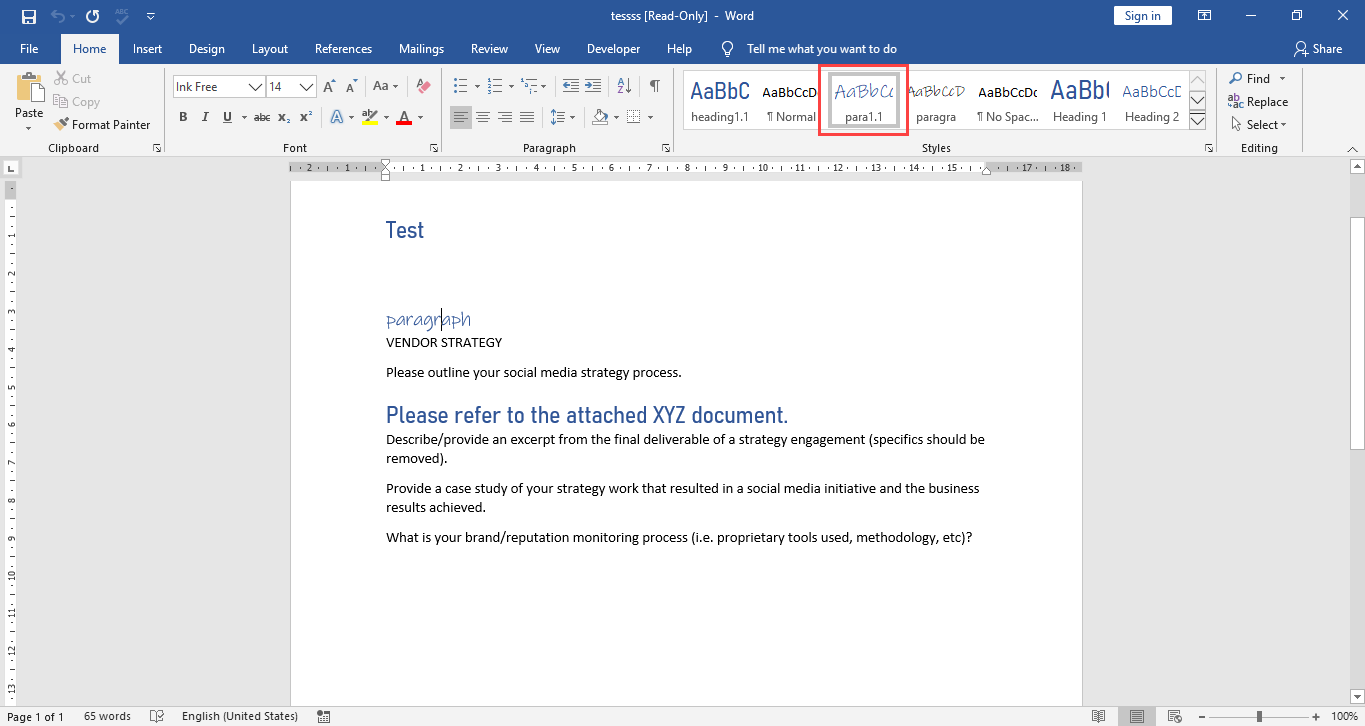
Task: Center align the paragraph
Action: (x=483, y=117)
